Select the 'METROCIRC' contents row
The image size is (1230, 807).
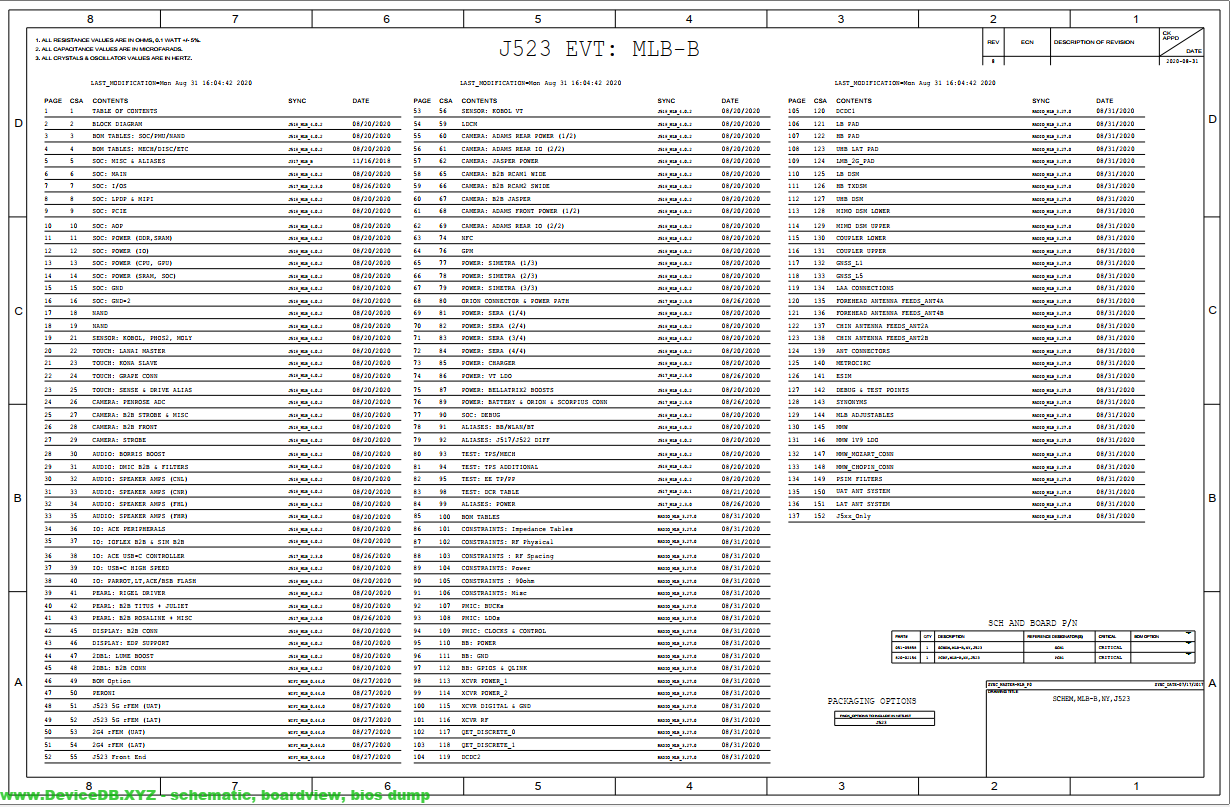(x=967, y=363)
